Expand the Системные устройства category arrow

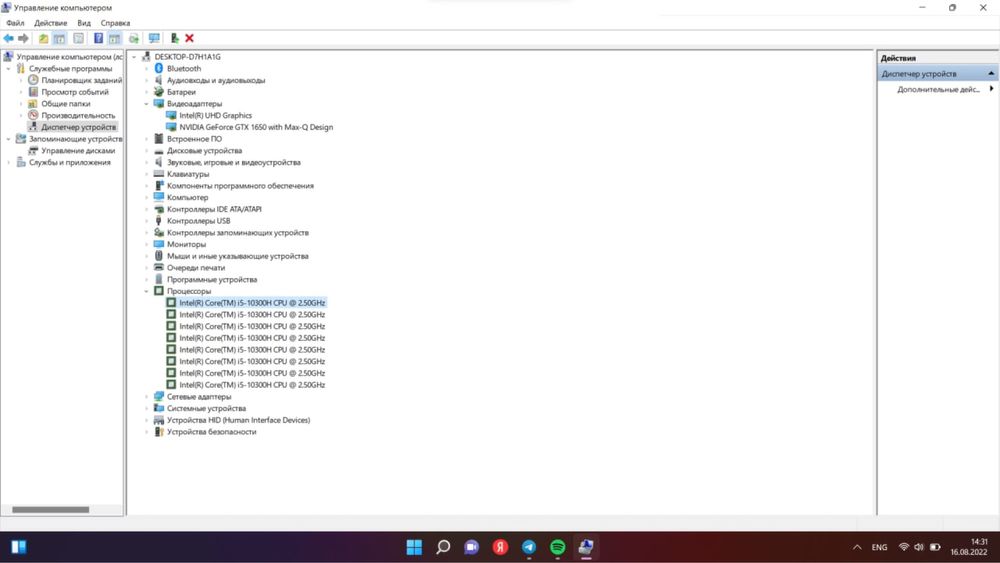click(x=147, y=408)
